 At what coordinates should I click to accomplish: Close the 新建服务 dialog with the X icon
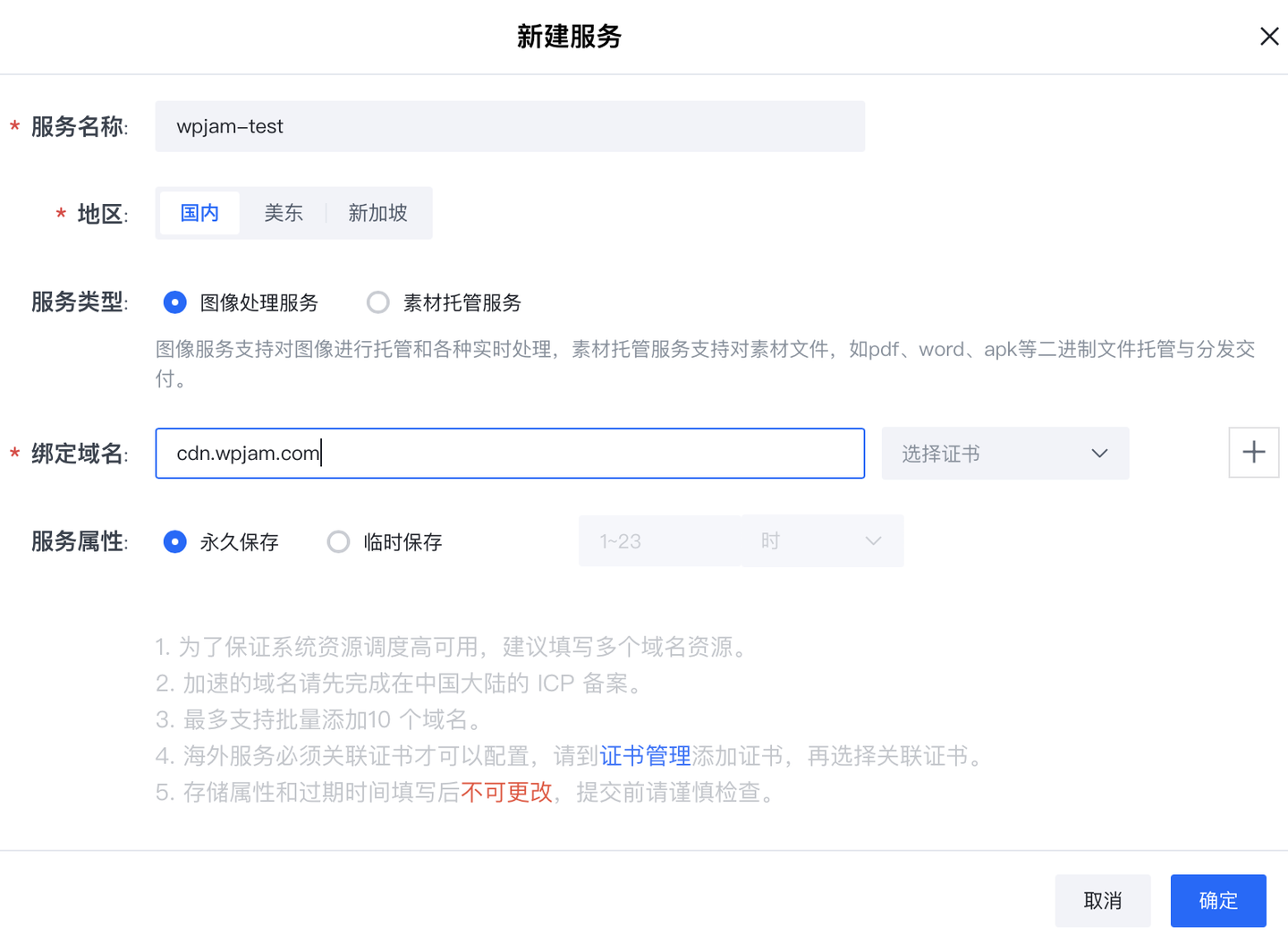click(1269, 36)
